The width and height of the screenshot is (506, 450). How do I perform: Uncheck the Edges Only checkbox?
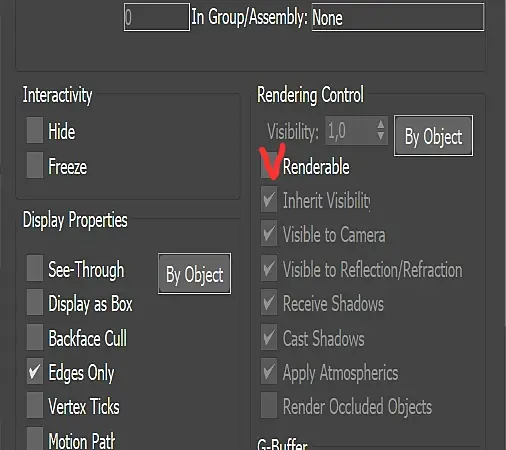[x=35, y=372]
